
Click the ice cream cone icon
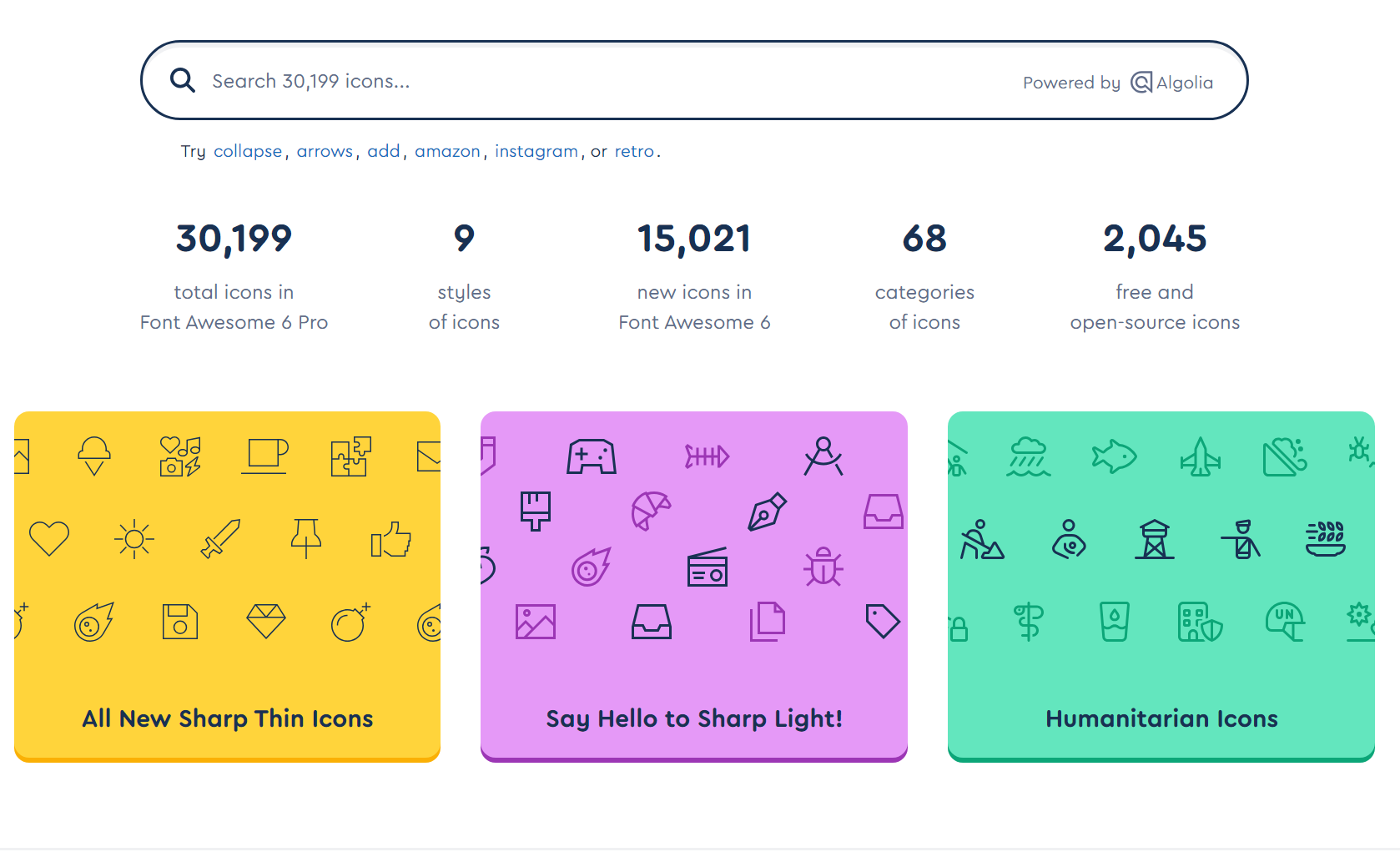tap(94, 456)
